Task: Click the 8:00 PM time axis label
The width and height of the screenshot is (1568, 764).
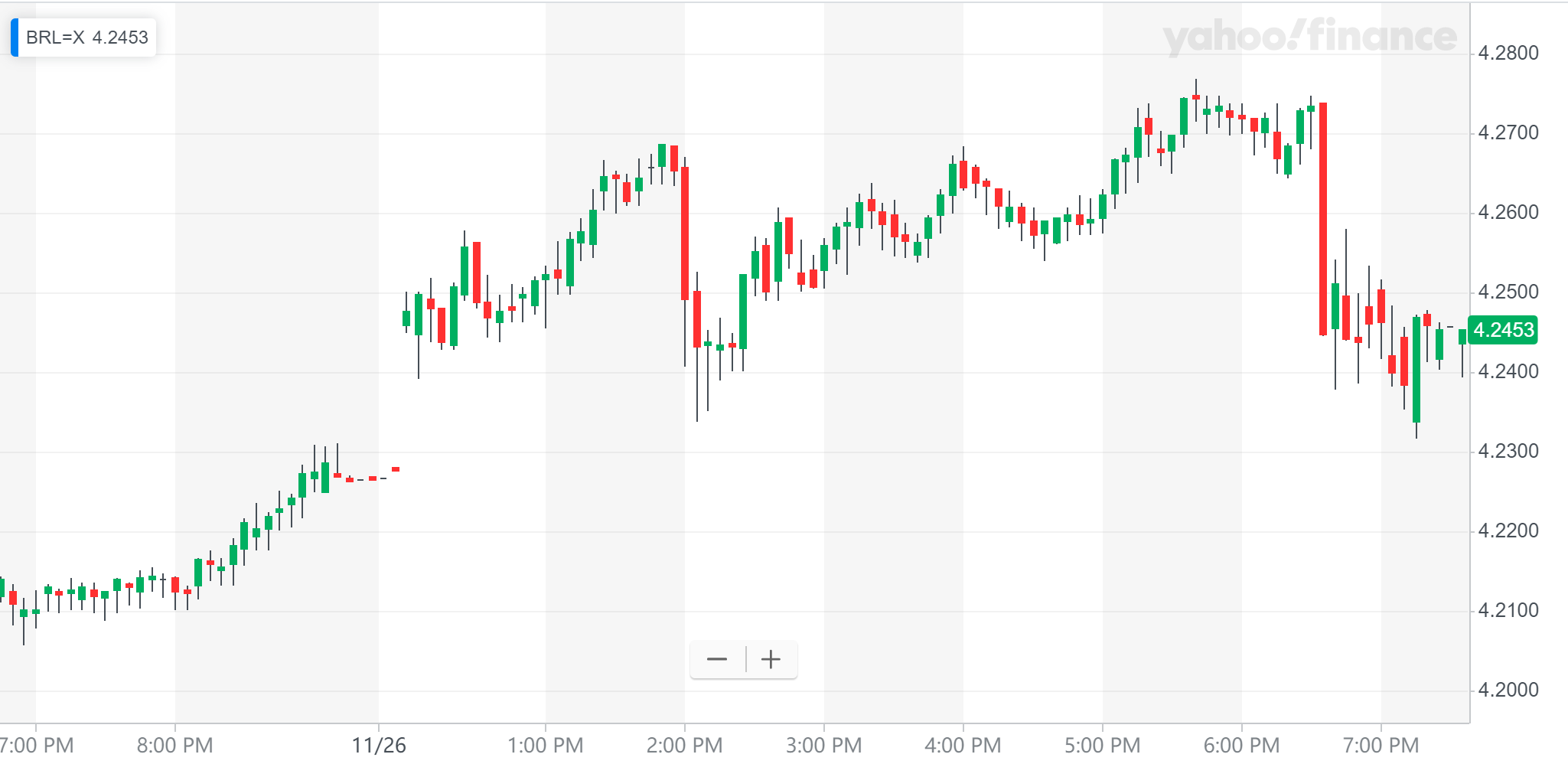Action: pos(175,745)
